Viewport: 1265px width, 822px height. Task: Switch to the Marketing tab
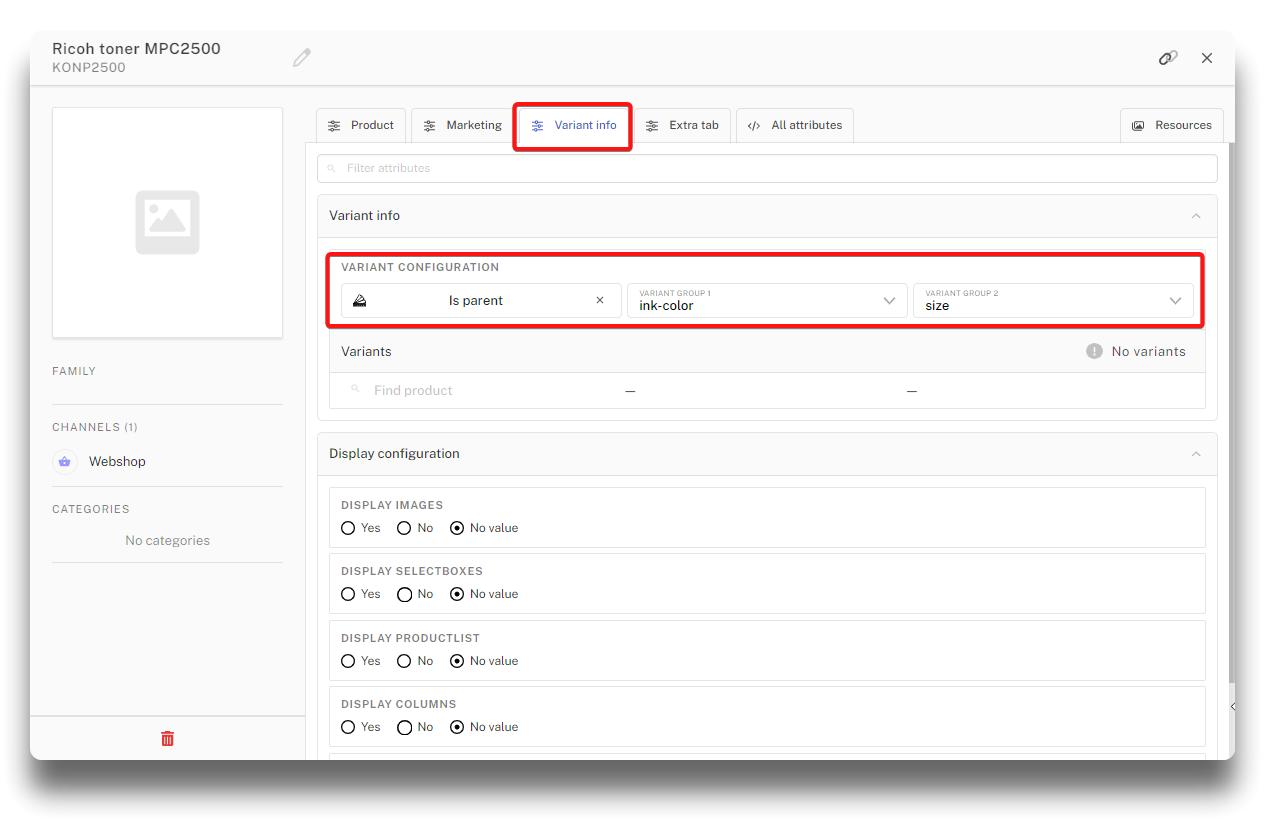click(x=462, y=125)
